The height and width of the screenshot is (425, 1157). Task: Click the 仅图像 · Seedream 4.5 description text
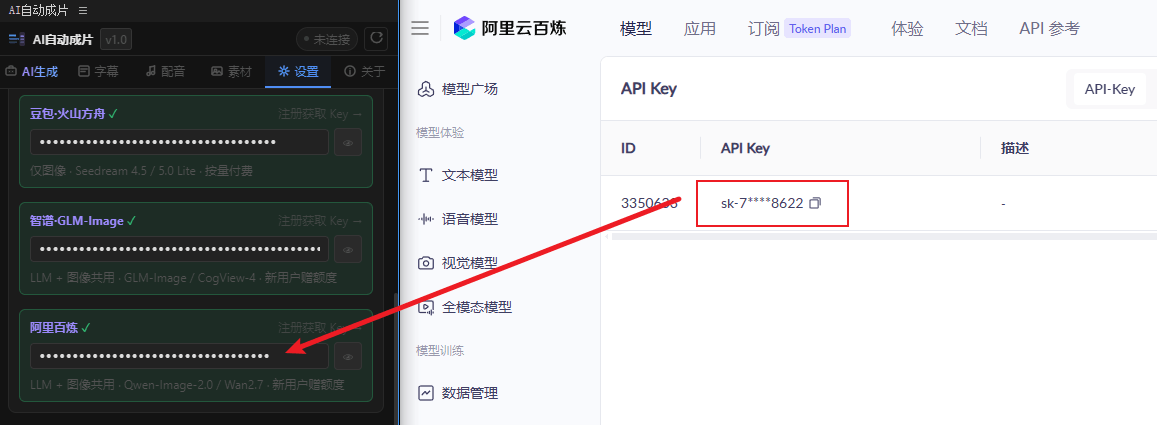pyautogui.click(x=141, y=171)
